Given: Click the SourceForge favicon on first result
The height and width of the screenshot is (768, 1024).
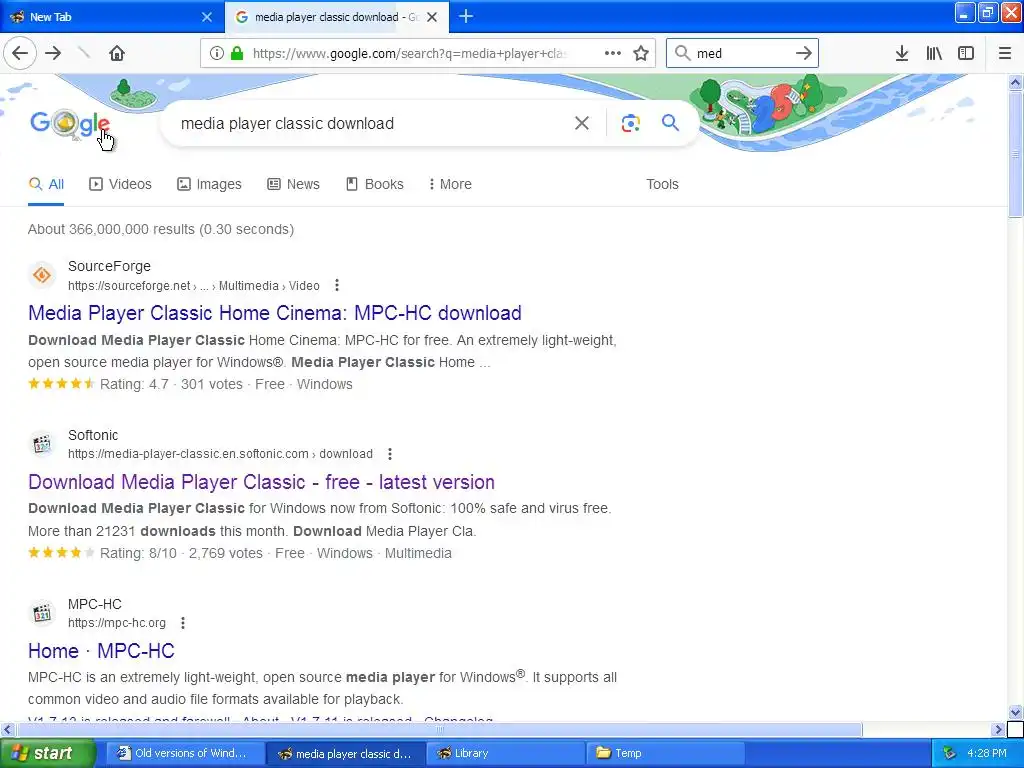Looking at the screenshot, I should tap(42, 275).
